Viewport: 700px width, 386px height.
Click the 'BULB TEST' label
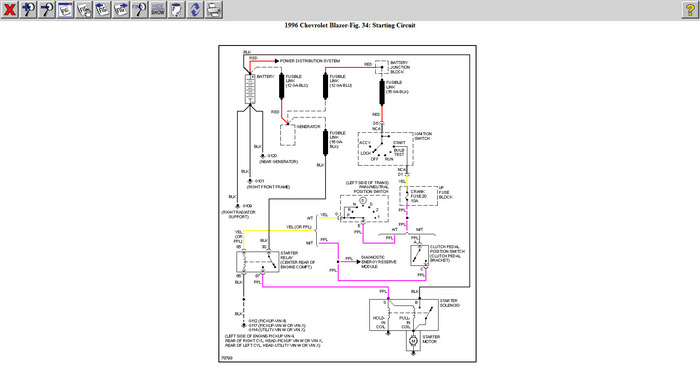click(399, 153)
